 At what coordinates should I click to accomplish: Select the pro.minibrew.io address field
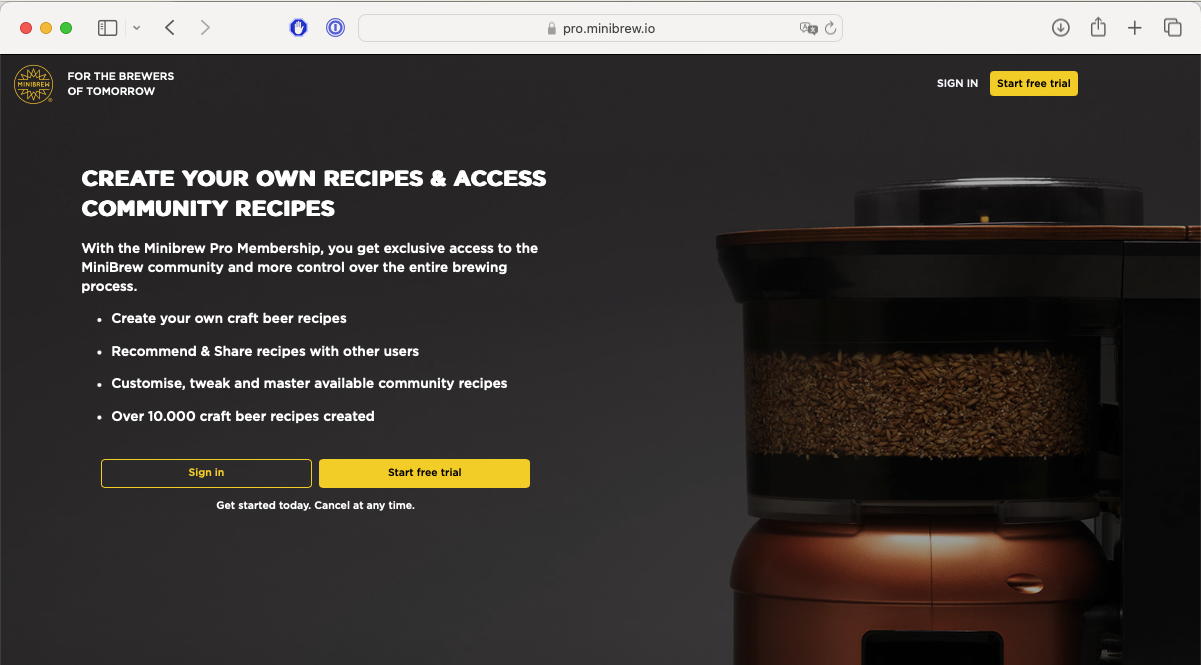pos(600,28)
